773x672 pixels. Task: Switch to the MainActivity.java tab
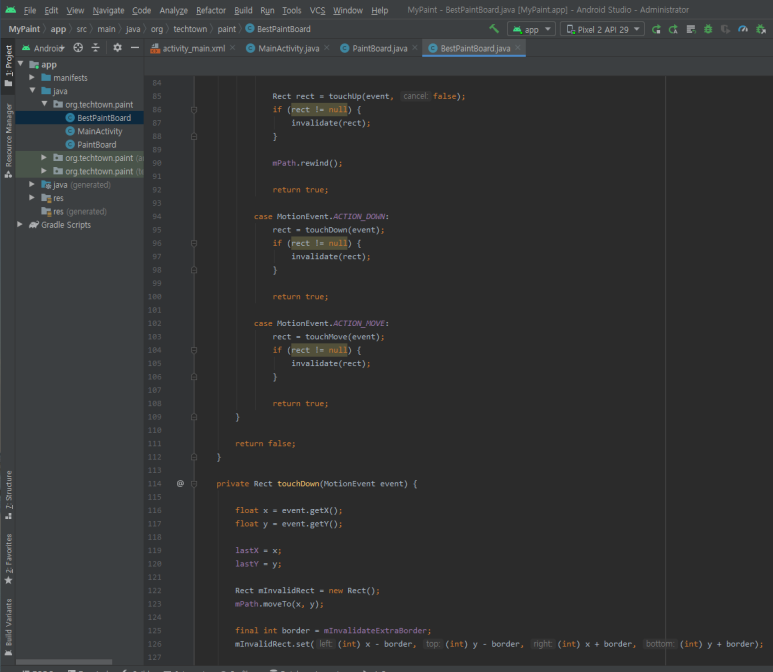[287, 48]
